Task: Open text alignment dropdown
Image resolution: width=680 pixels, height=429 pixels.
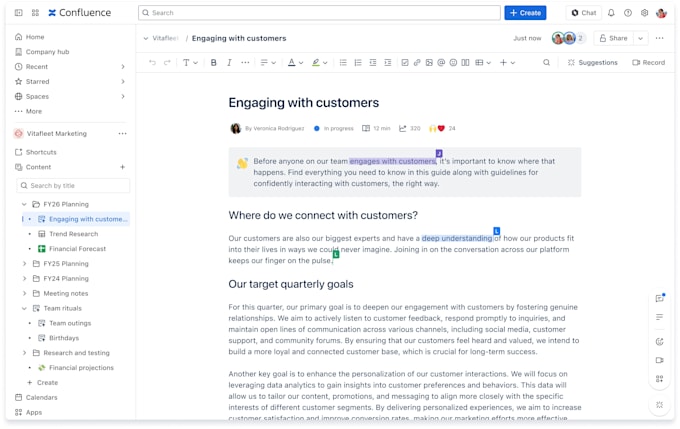Action: (x=268, y=62)
